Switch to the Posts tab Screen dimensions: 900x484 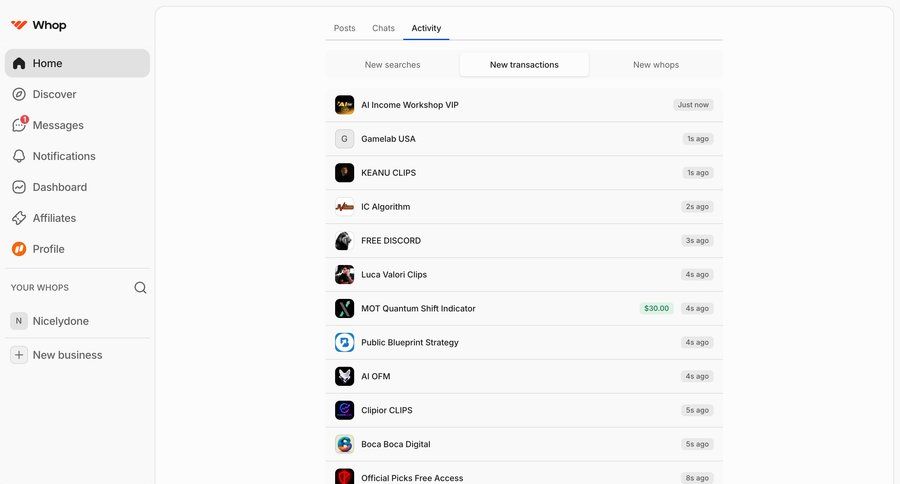[344, 28]
